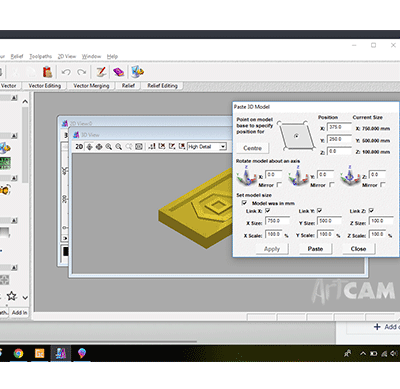Switch to 2D using the 2D button
Viewport: 400px width, 389px height.
click(x=79, y=147)
